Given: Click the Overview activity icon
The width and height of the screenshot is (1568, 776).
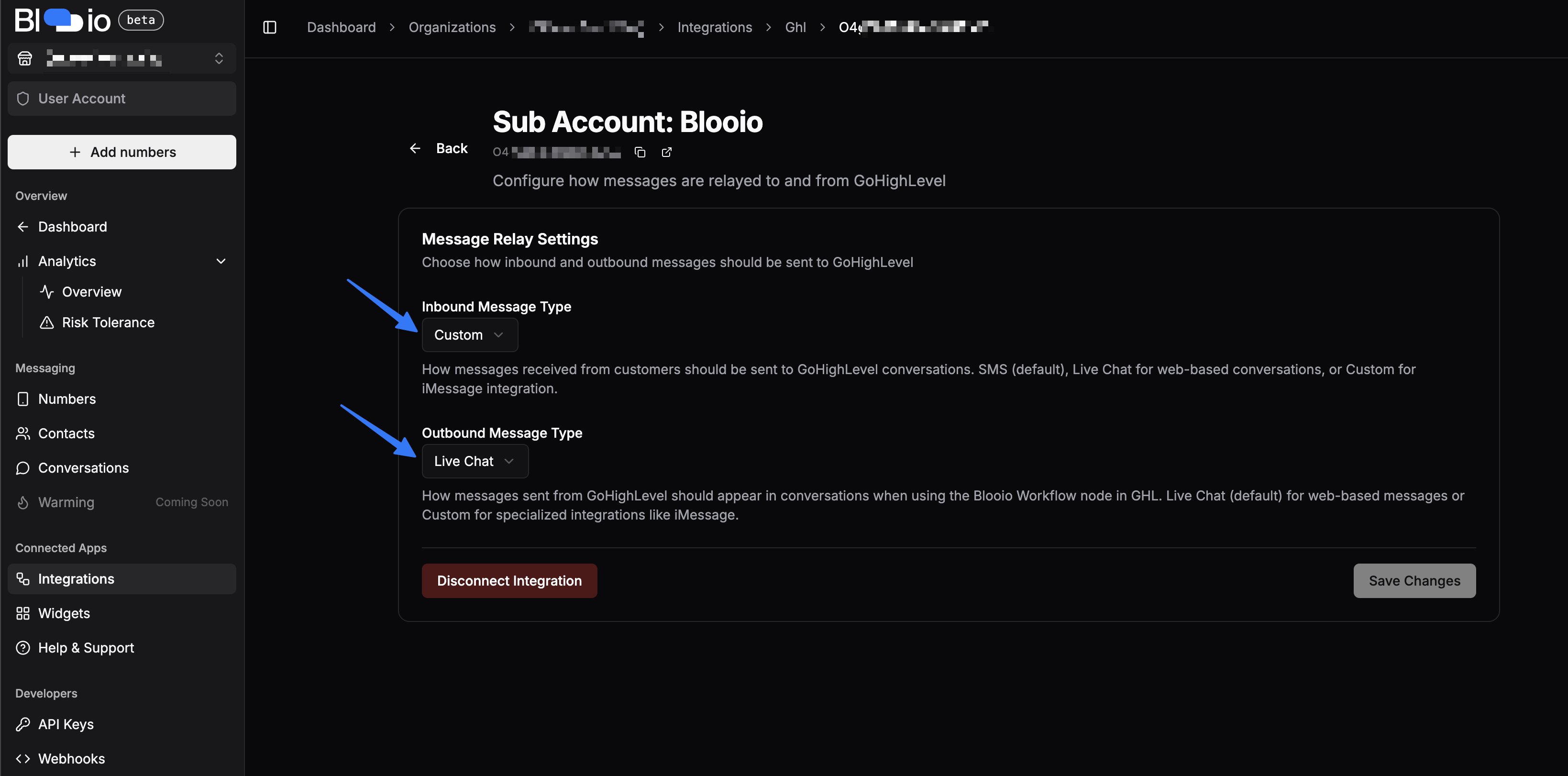Looking at the screenshot, I should tap(47, 291).
